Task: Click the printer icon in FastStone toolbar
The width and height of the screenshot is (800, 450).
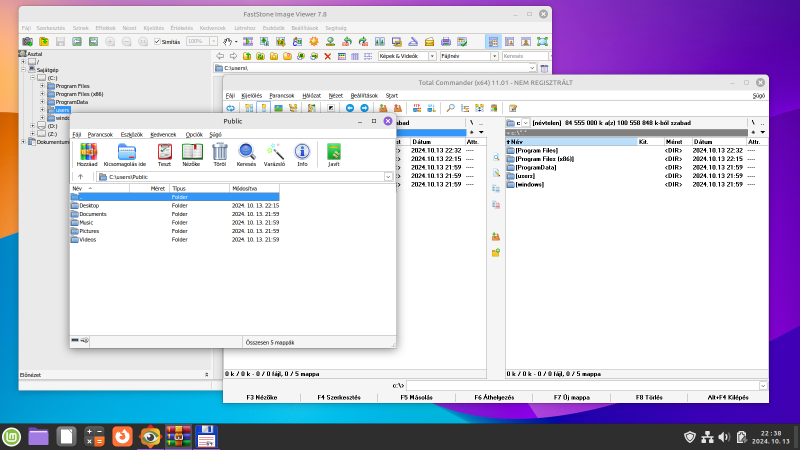Action: 446,42
